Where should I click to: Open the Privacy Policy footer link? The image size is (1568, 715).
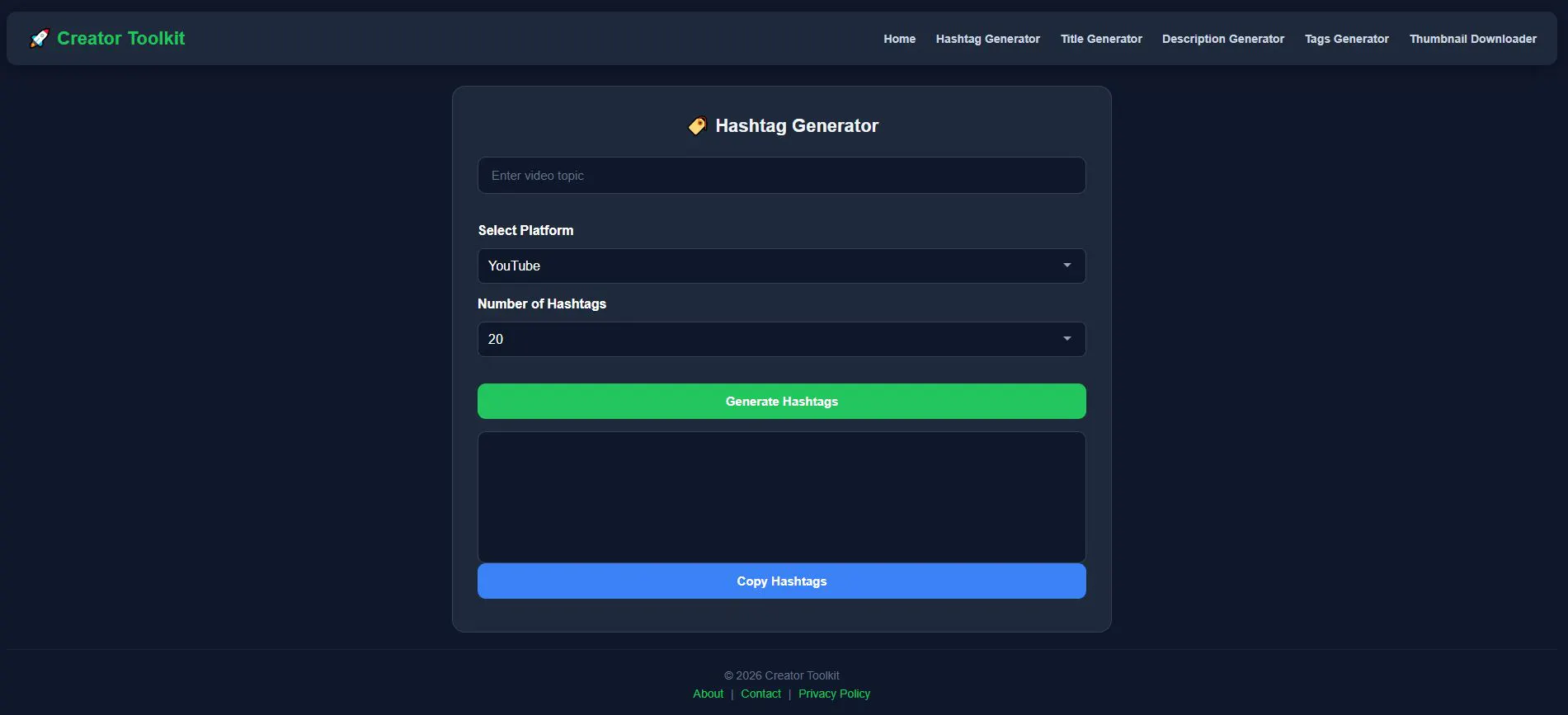click(834, 694)
